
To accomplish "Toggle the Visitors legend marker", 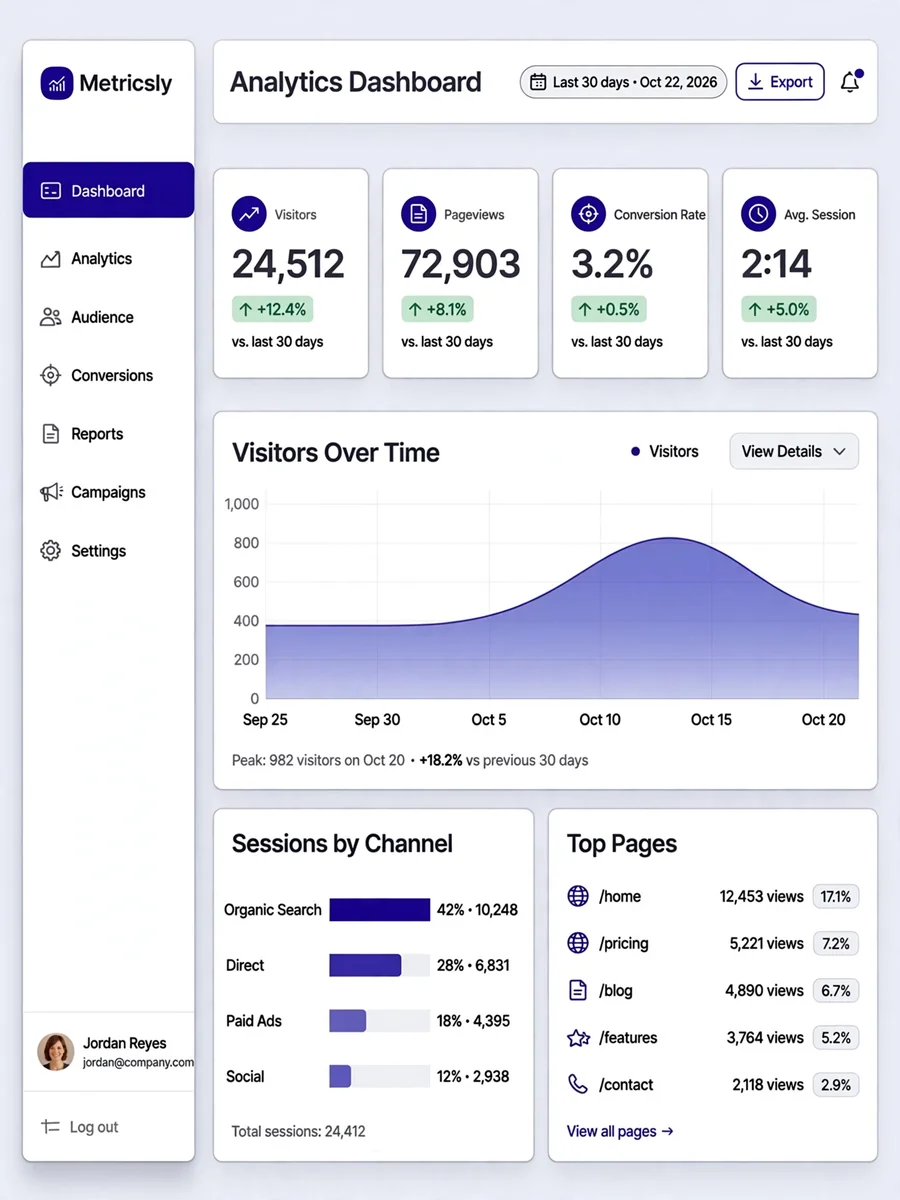I will pos(635,452).
